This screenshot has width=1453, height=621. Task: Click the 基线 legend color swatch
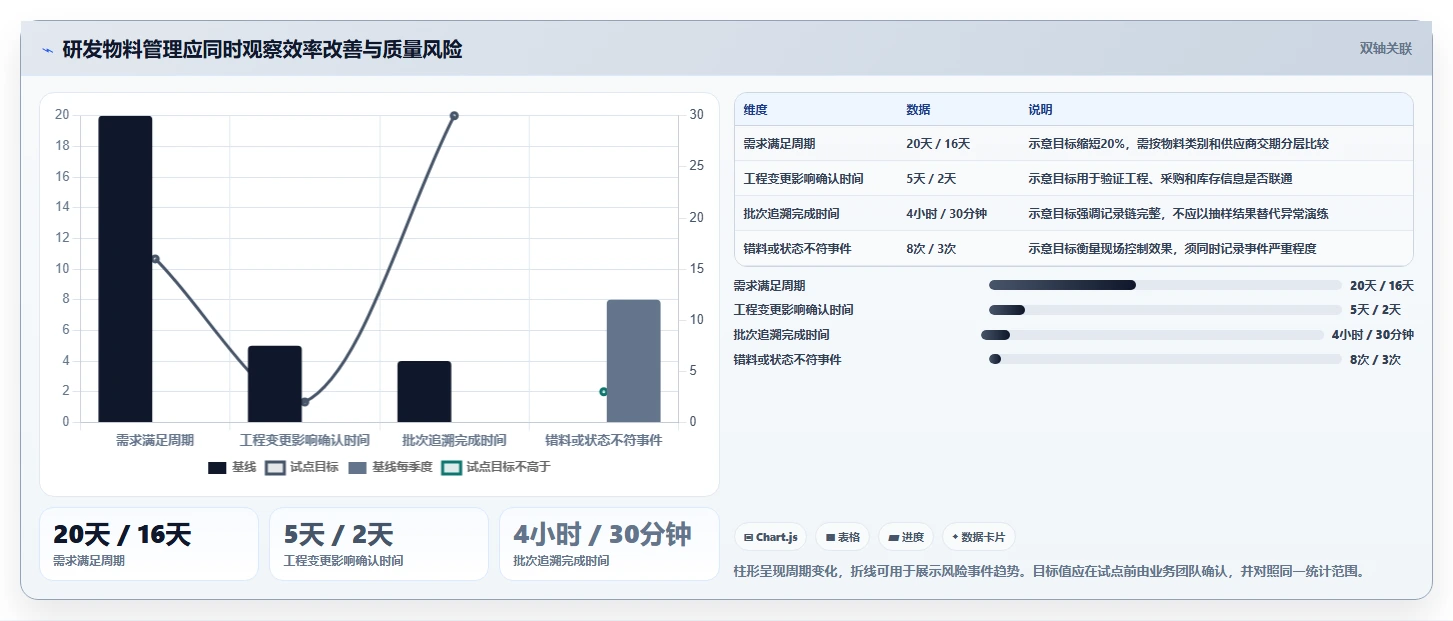pyautogui.click(x=217, y=467)
